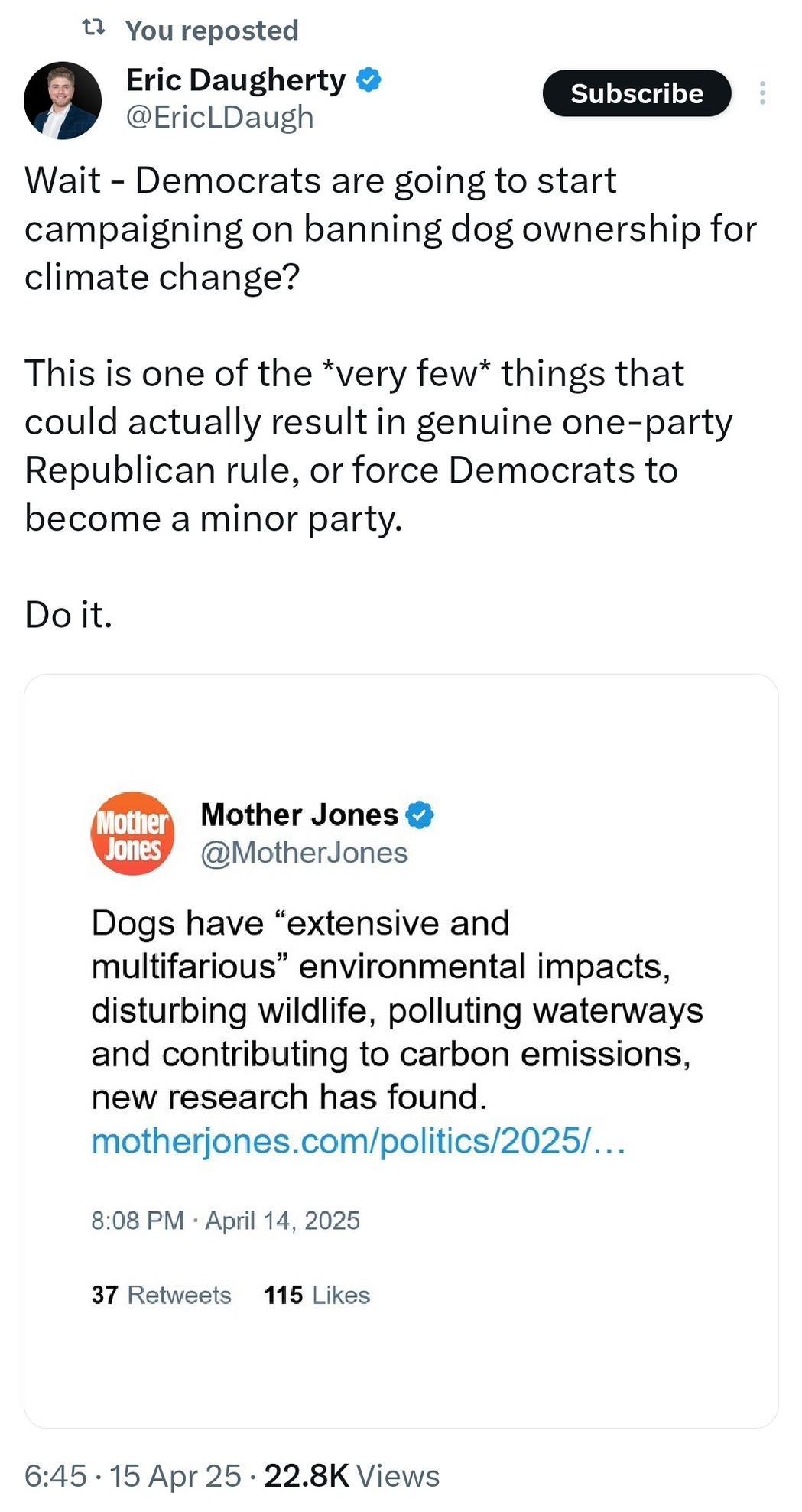The image size is (802, 1512).
Task: Open the @MotherJones handle
Action: pos(304,853)
